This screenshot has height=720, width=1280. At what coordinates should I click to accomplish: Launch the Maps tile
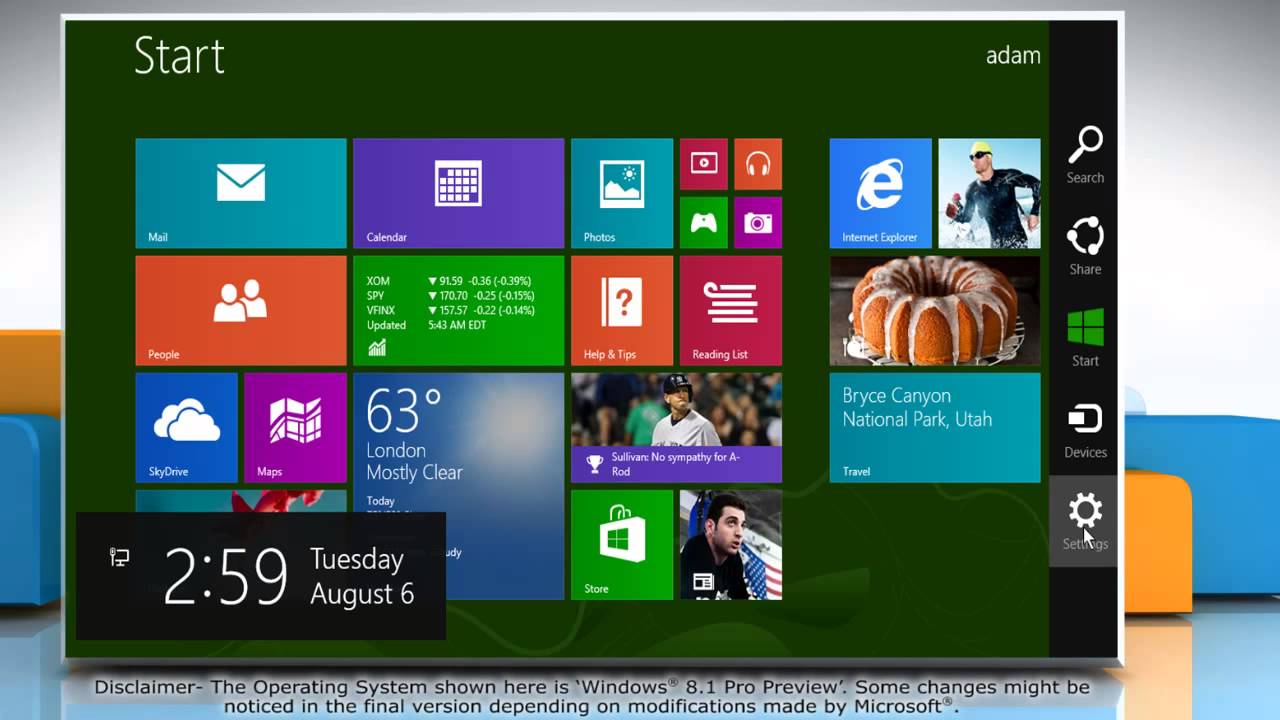[x=295, y=427]
